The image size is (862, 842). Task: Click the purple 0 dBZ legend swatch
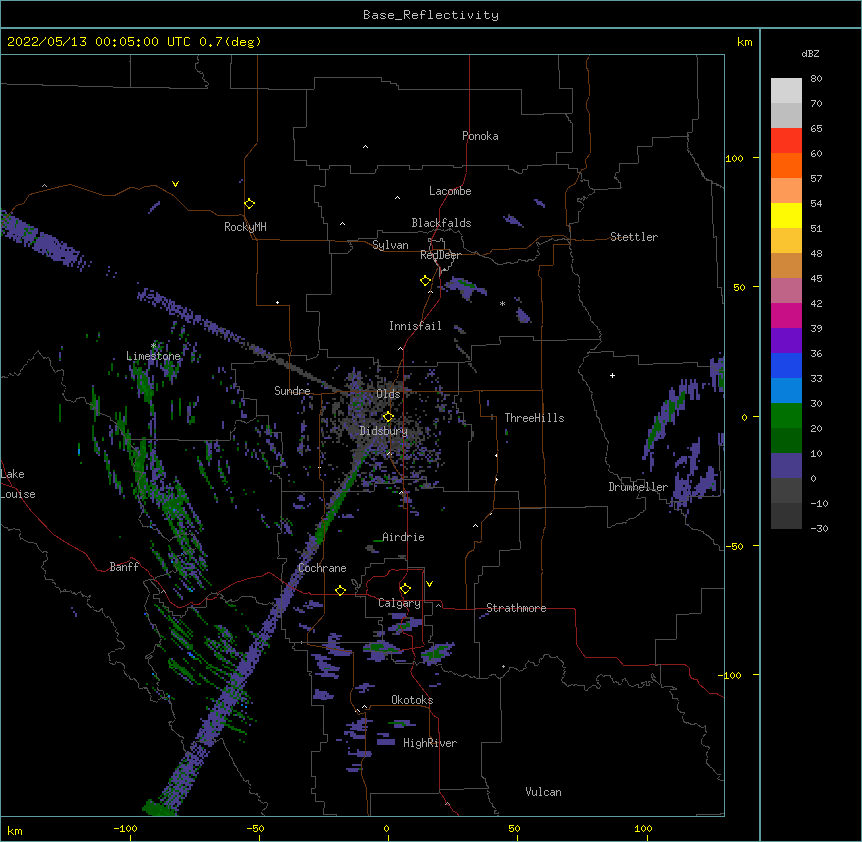click(786, 466)
